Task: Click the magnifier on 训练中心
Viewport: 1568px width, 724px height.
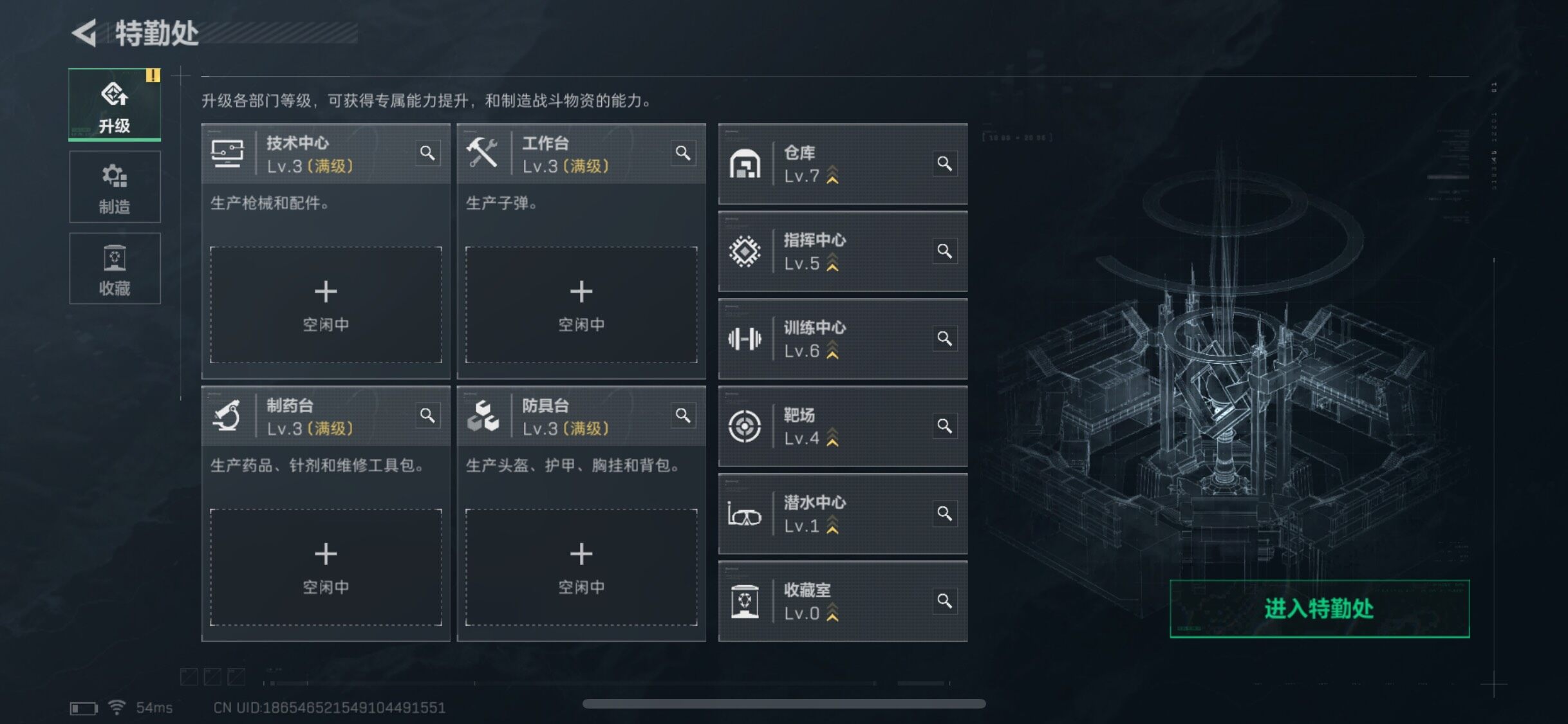Action: [944, 339]
